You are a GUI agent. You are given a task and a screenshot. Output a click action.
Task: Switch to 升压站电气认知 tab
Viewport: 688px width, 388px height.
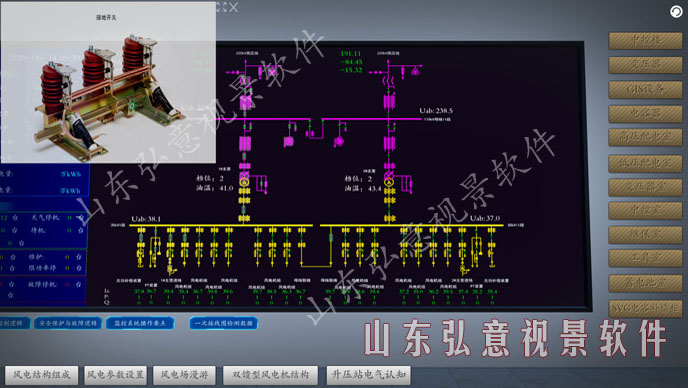(x=369, y=375)
